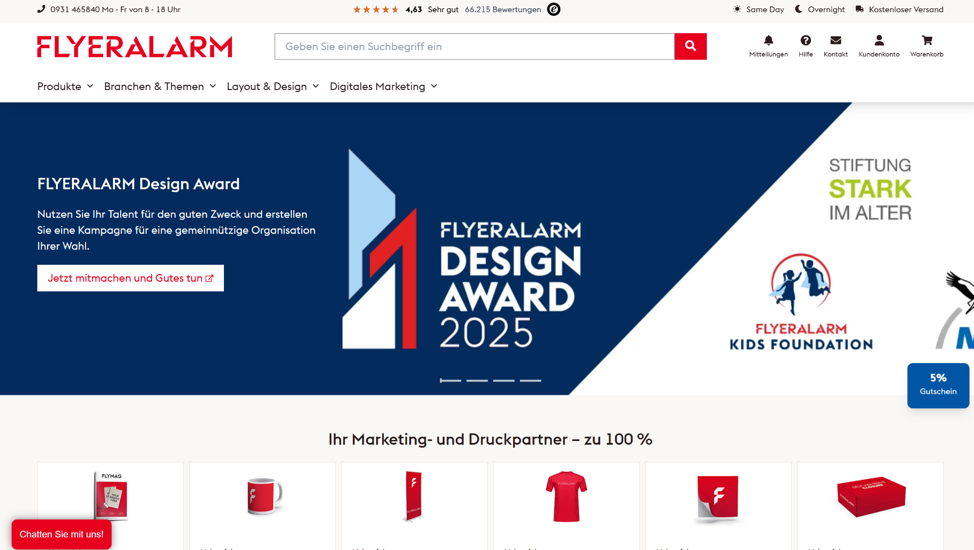
Task: Click the Trusted Shops e-badge icon
Action: tap(553, 9)
